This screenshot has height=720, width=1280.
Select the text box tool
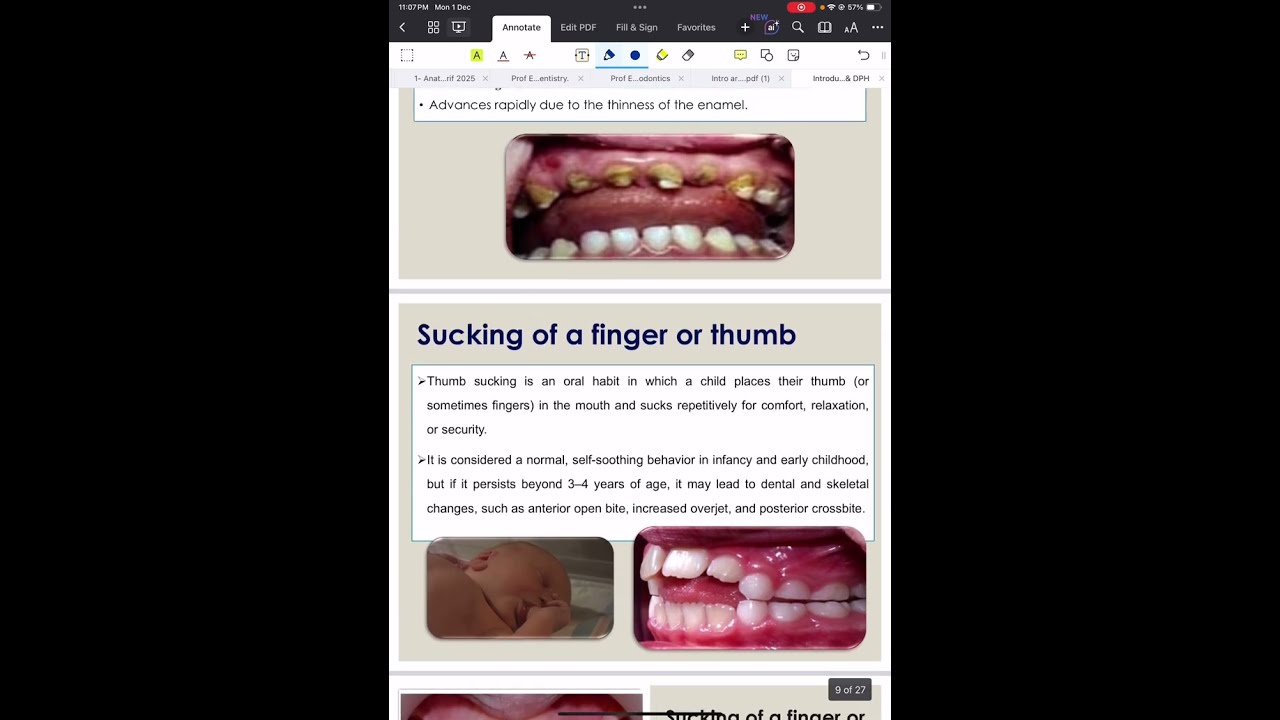point(582,55)
